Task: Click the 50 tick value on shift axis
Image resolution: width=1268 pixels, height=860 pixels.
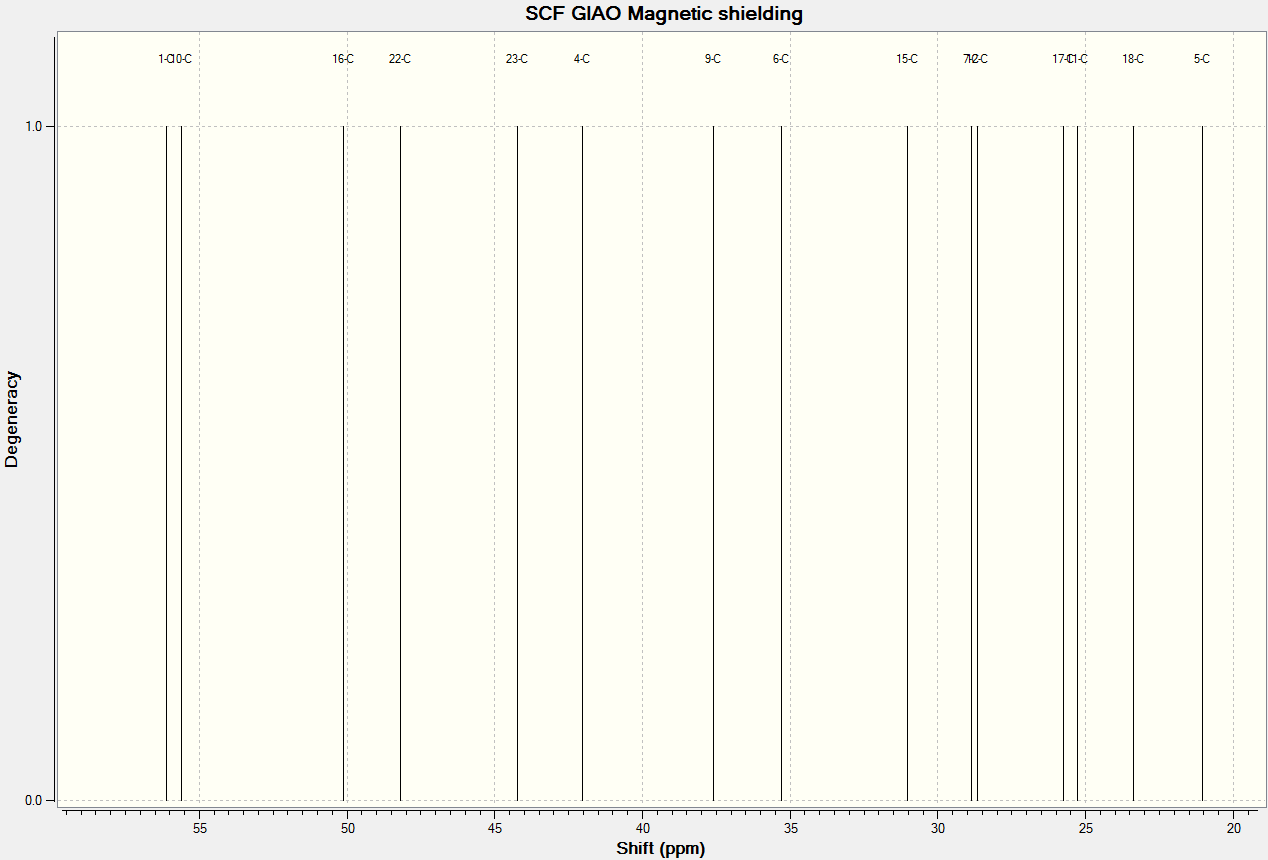Action: (347, 828)
